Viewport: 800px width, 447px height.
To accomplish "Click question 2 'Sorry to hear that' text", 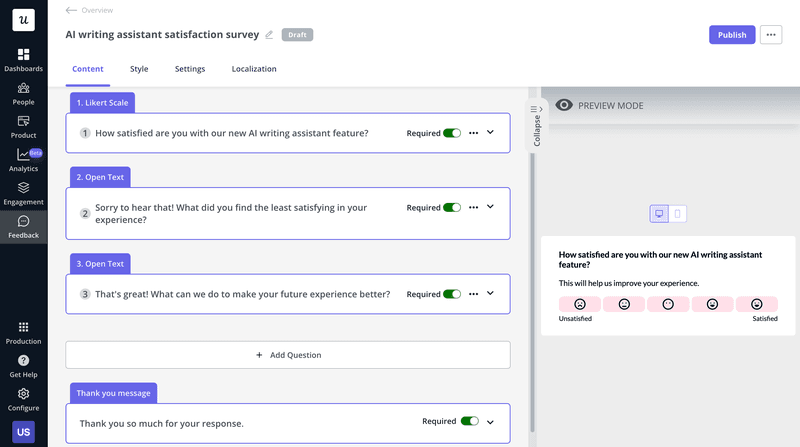I will click(x=231, y=214).
